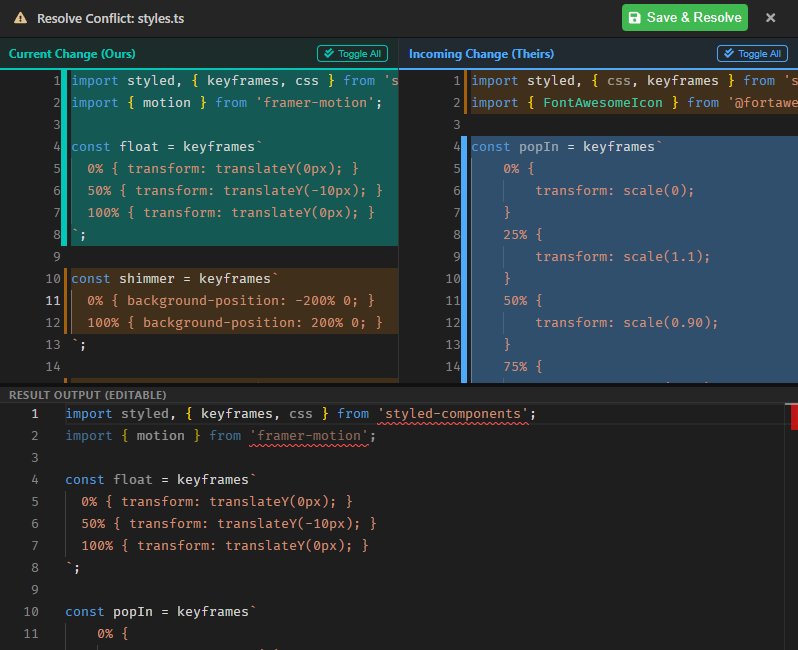Click the 'transform: scale(0.90);' line in the Theirs pane
The image size is (798, 650).
[x=626, y=323]
